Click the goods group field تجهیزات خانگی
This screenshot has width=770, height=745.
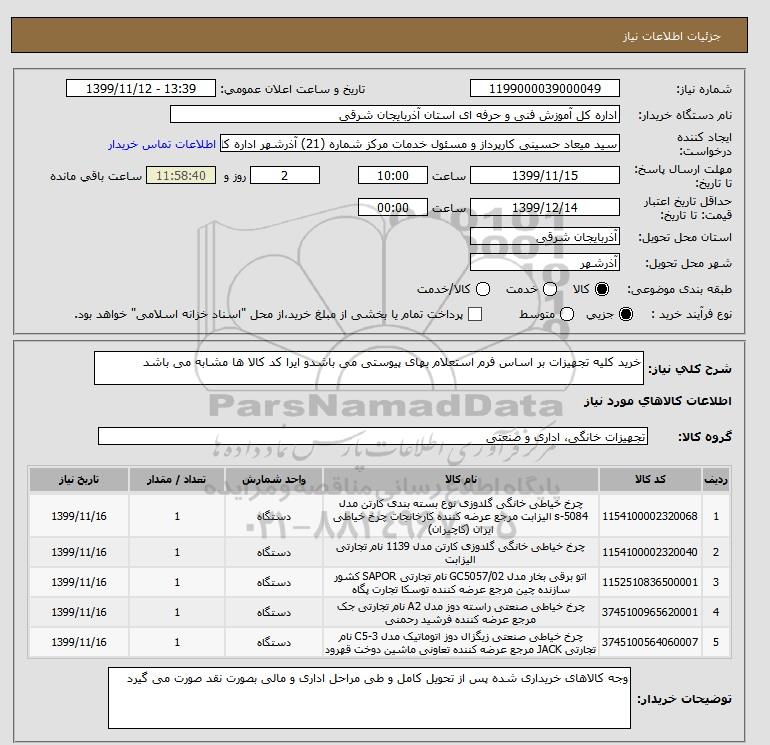coord(373,436)
